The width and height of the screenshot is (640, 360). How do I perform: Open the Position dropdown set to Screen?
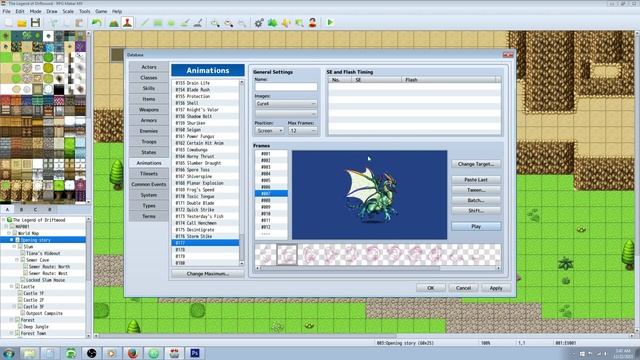269,131
